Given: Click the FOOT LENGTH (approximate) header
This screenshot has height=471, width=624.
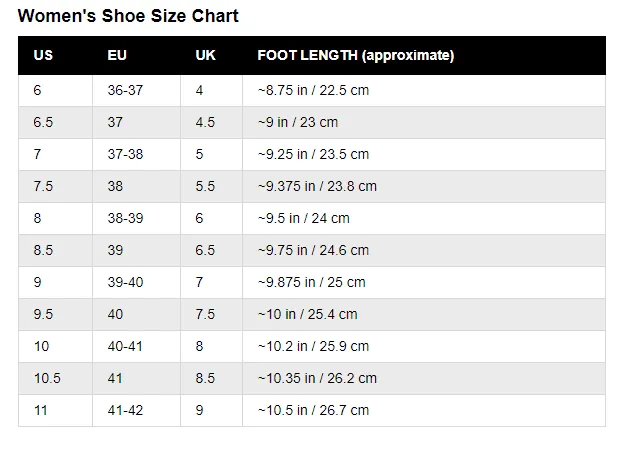Looking at the screenshot, I should pos(424,55).
